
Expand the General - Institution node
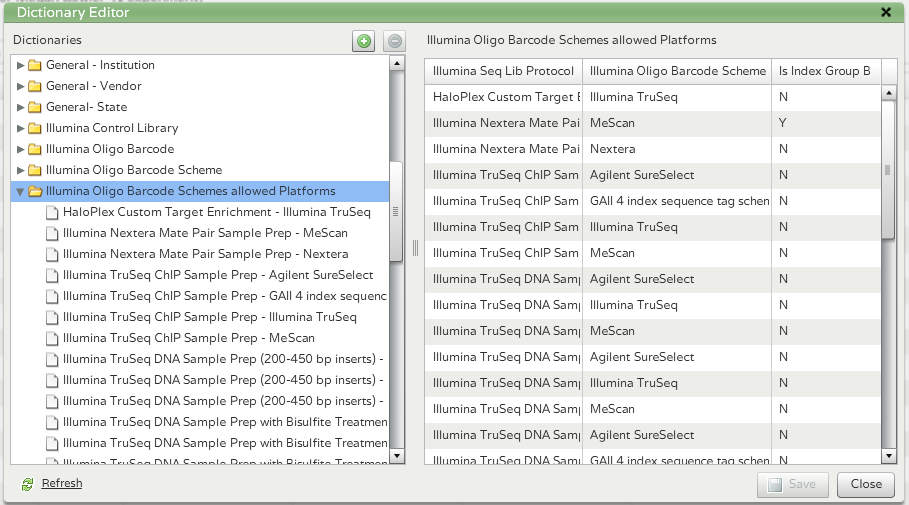(x=20, y=65)
